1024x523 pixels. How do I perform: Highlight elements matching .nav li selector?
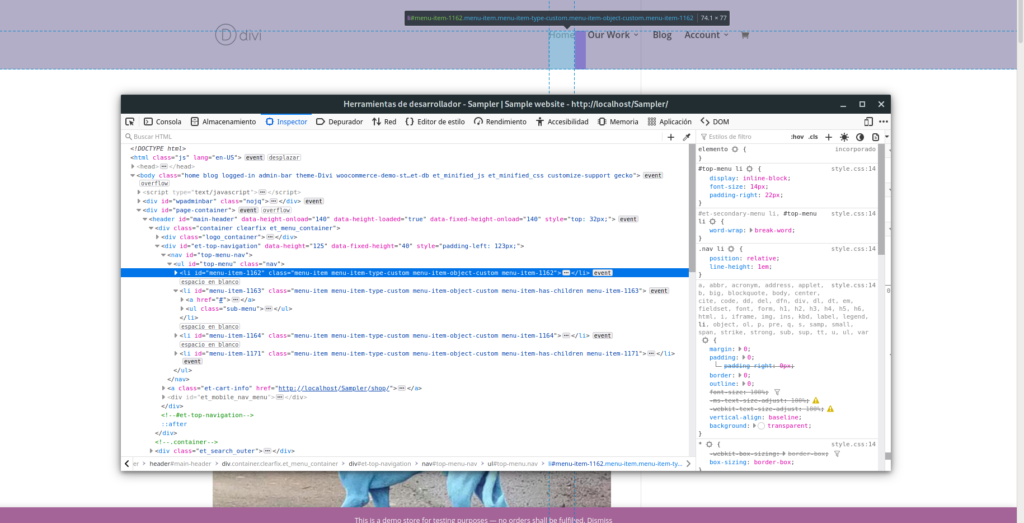tap(731, 249)
